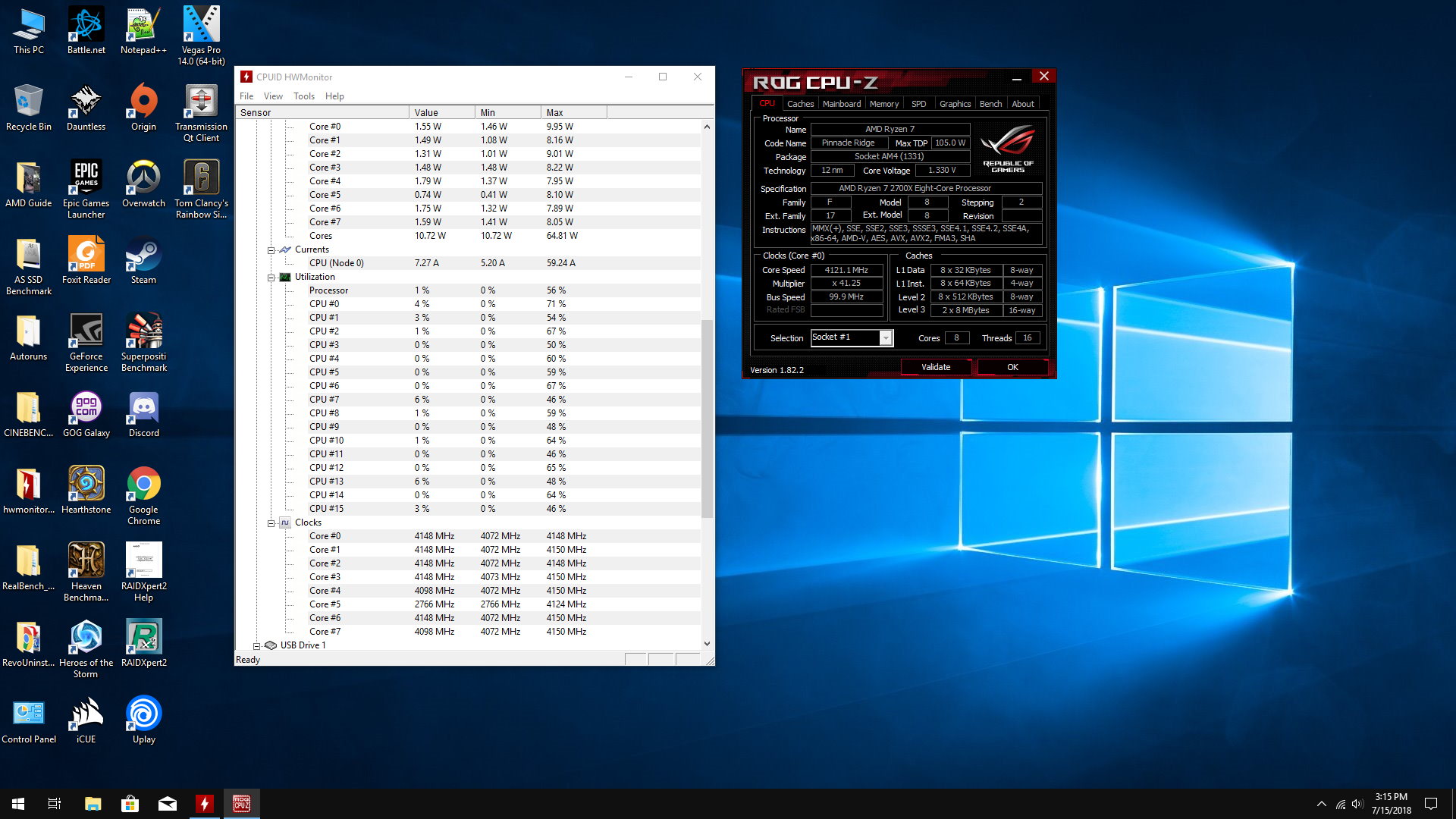Collapse the Clocks tree node
Viewport: 1456px width, 819px height.
coord(271,523)
